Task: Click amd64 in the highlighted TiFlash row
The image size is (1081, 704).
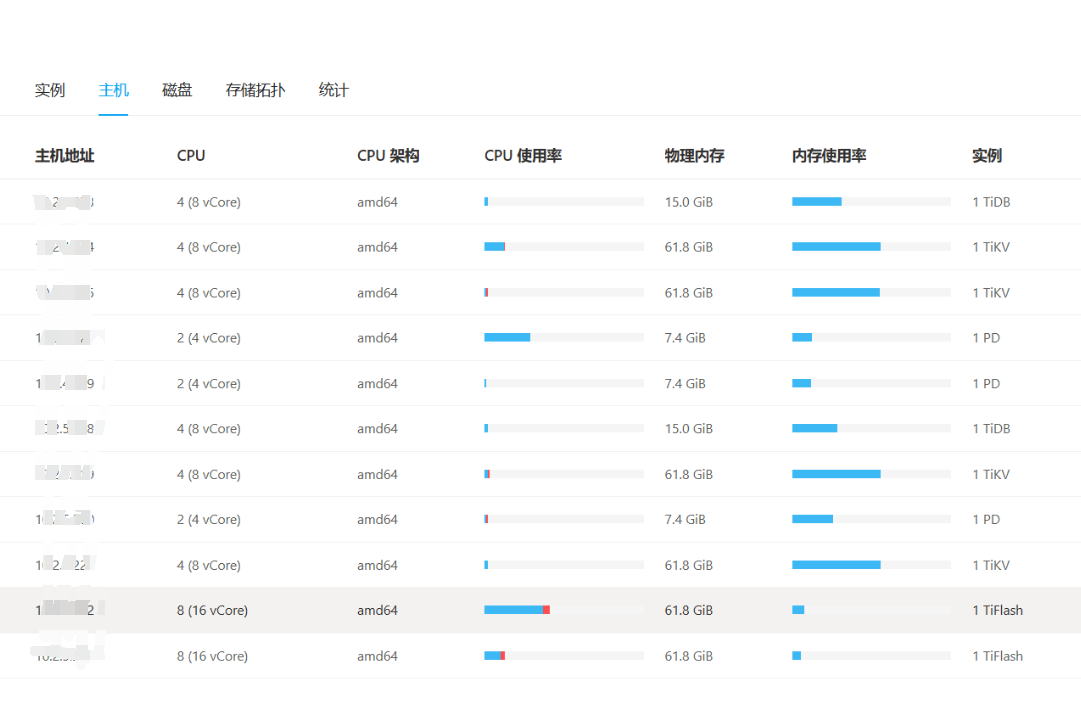Action: (x=377, y=610)
